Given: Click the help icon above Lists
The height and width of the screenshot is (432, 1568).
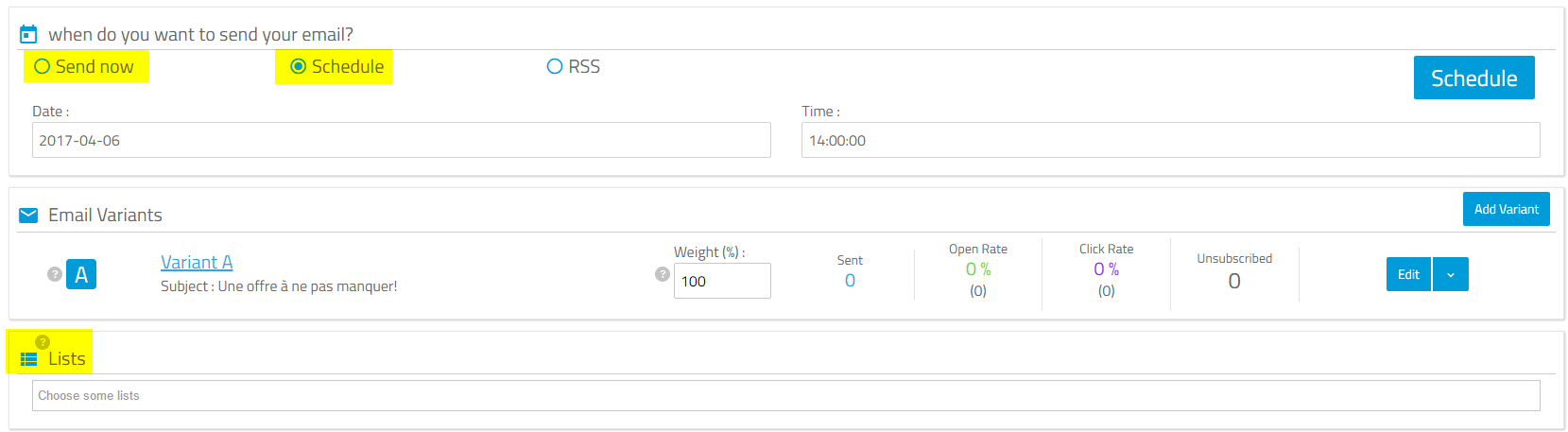Looking at the screenshot, I should click(43, 341).
